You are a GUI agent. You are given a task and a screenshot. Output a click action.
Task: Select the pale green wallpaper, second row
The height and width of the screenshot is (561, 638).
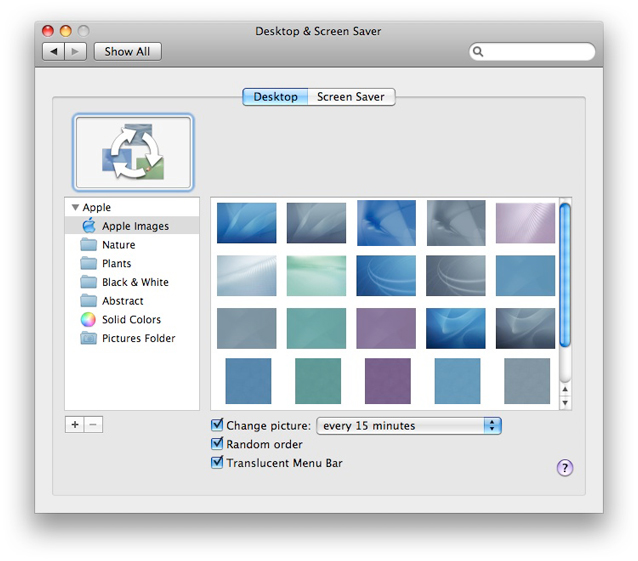click(x=316, y=275)
